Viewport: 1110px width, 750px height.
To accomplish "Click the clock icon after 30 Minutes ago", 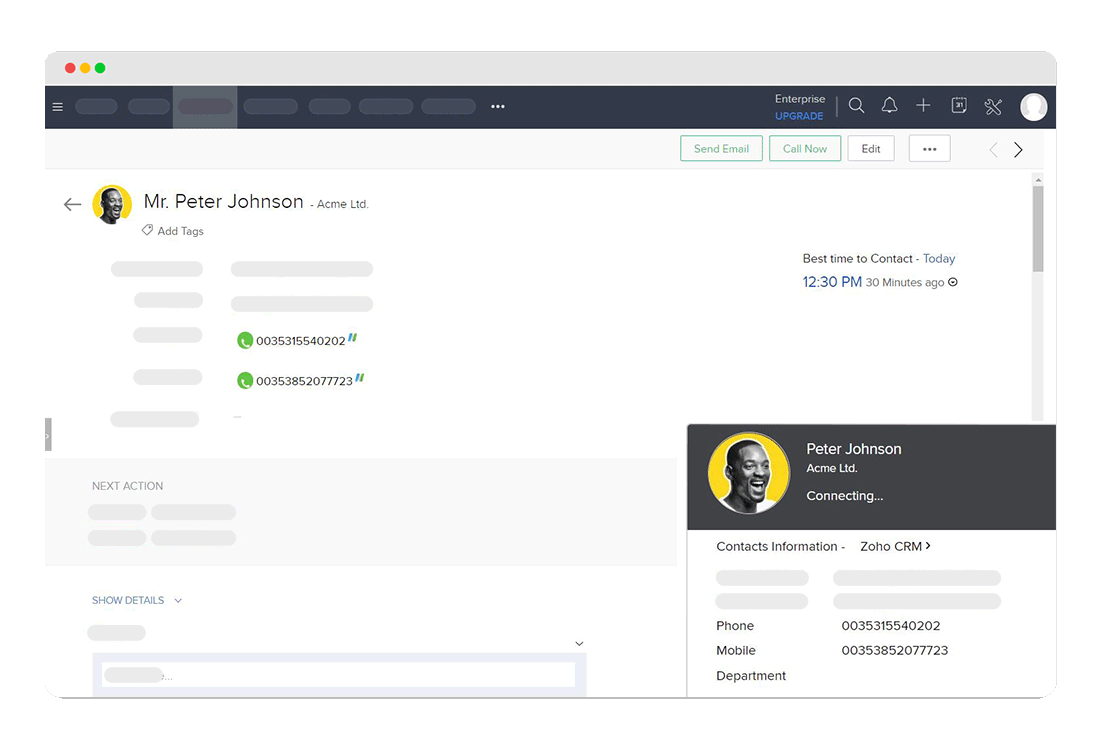I will coord(953,282).
